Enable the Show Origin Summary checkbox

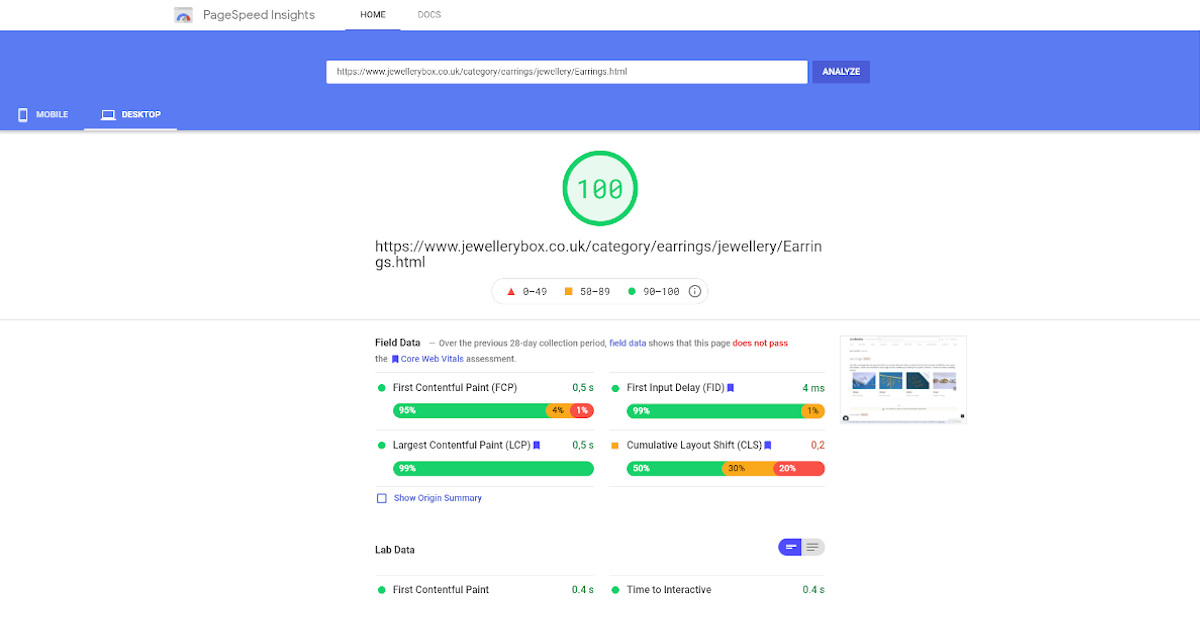pyautogui.click(x=381, y=498)
